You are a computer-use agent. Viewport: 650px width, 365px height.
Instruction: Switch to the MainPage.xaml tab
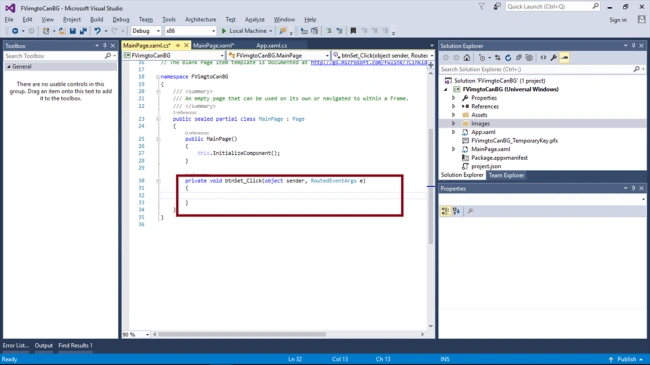pos(213,45)
